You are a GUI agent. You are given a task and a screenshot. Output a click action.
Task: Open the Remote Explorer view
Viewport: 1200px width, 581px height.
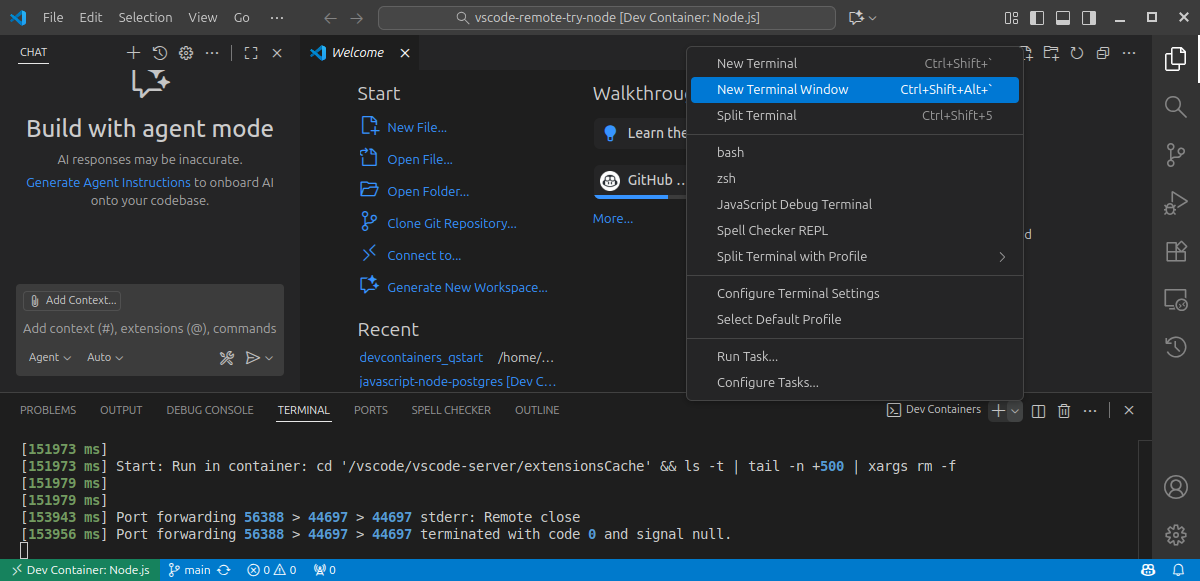click(1176, 299)
